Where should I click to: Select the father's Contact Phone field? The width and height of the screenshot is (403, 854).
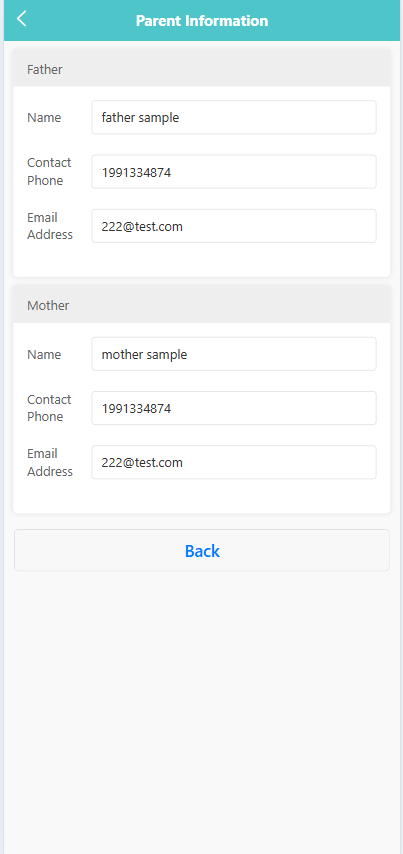(x=234, y=172)
